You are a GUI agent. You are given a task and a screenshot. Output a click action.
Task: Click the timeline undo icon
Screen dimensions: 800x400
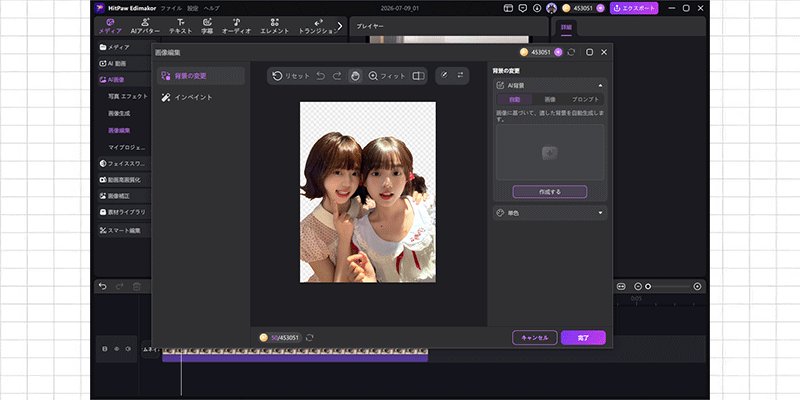(x=103, y=287)
